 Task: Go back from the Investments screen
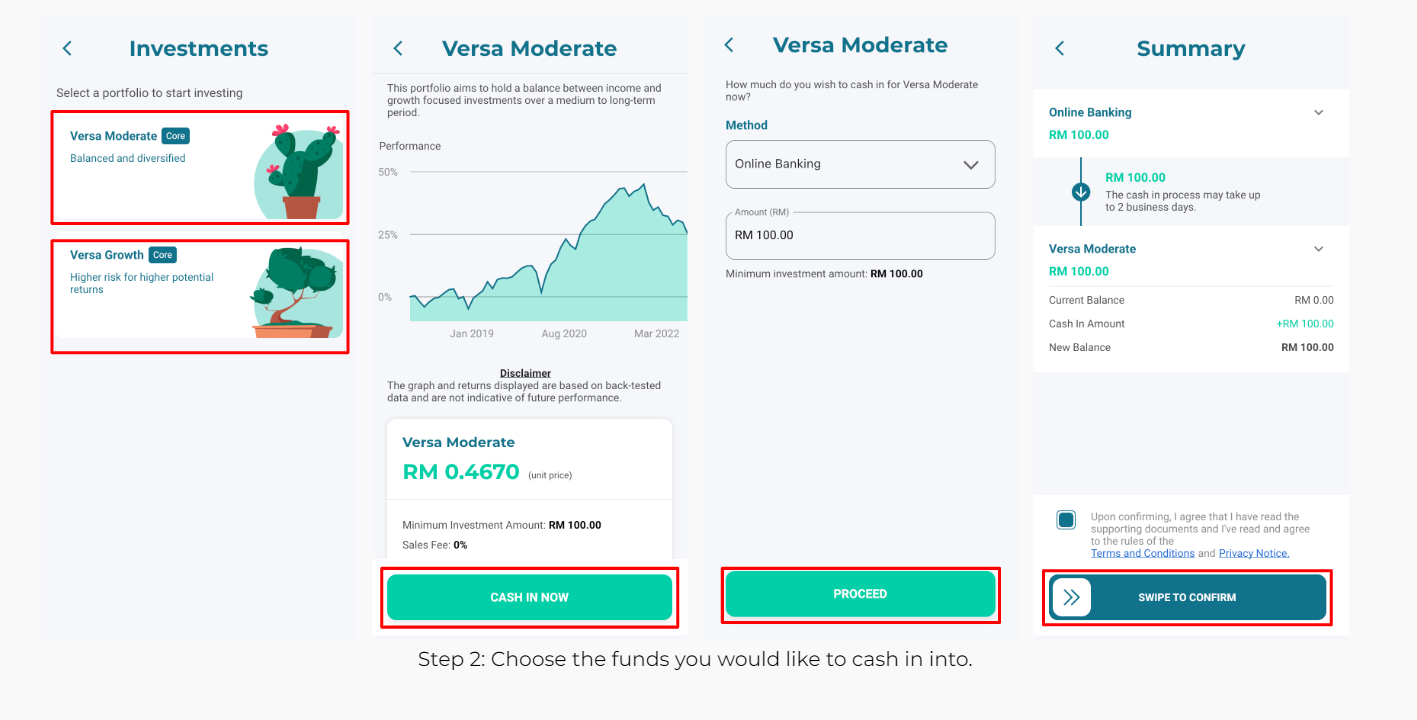67,48
